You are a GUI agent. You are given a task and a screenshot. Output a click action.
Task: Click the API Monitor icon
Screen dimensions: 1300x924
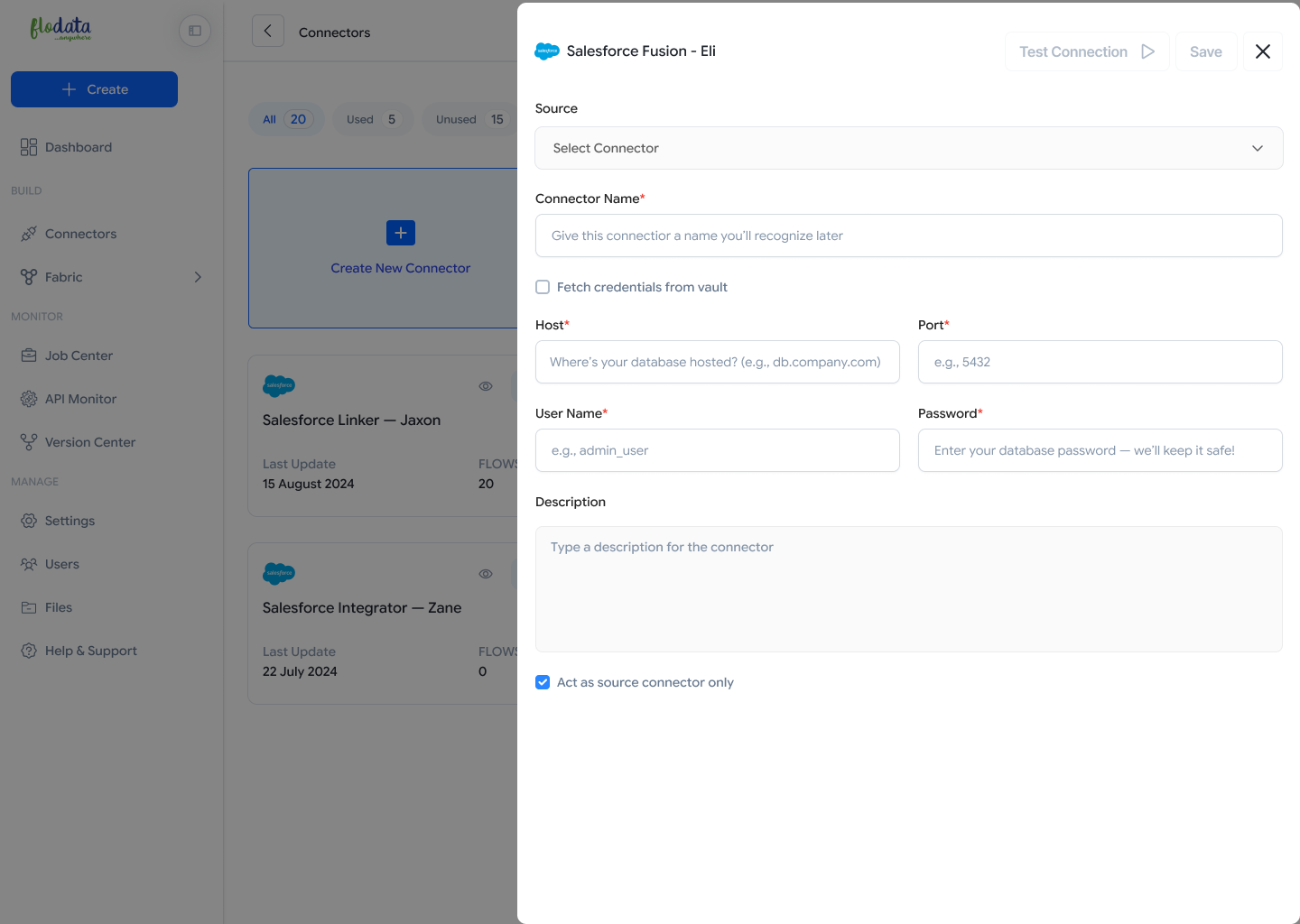(x=29, y=399)
